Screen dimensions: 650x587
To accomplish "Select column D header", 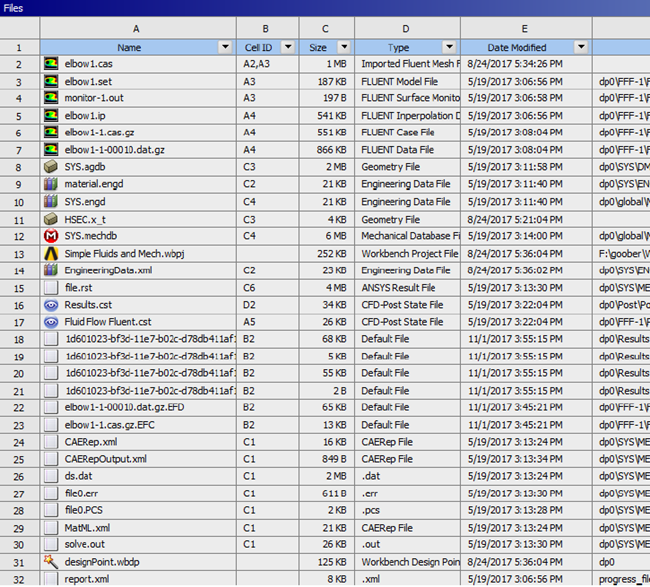I will coord(407,29).
